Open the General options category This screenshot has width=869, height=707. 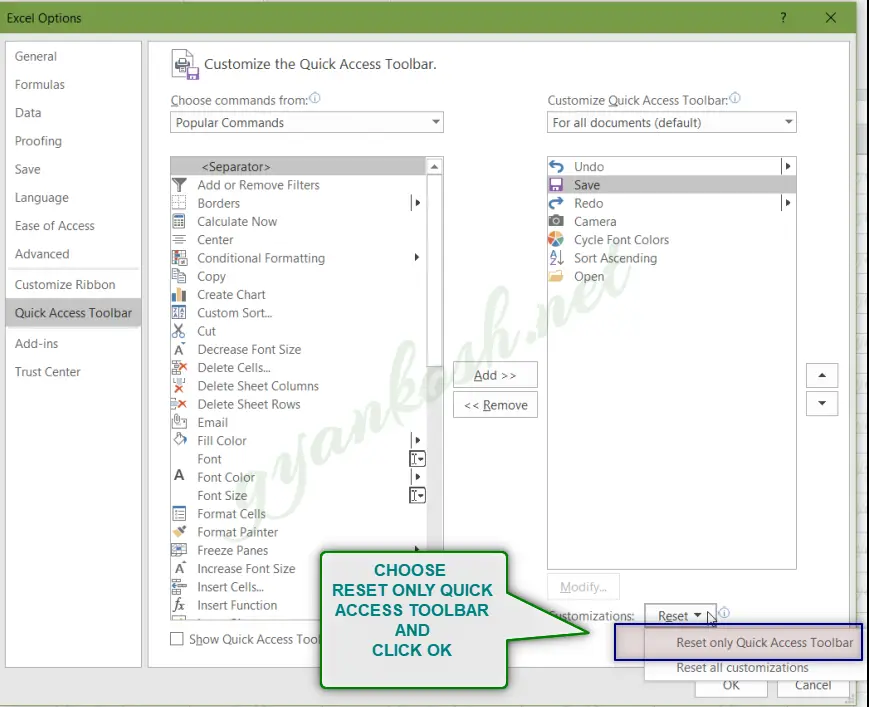[x=36, y=57]
